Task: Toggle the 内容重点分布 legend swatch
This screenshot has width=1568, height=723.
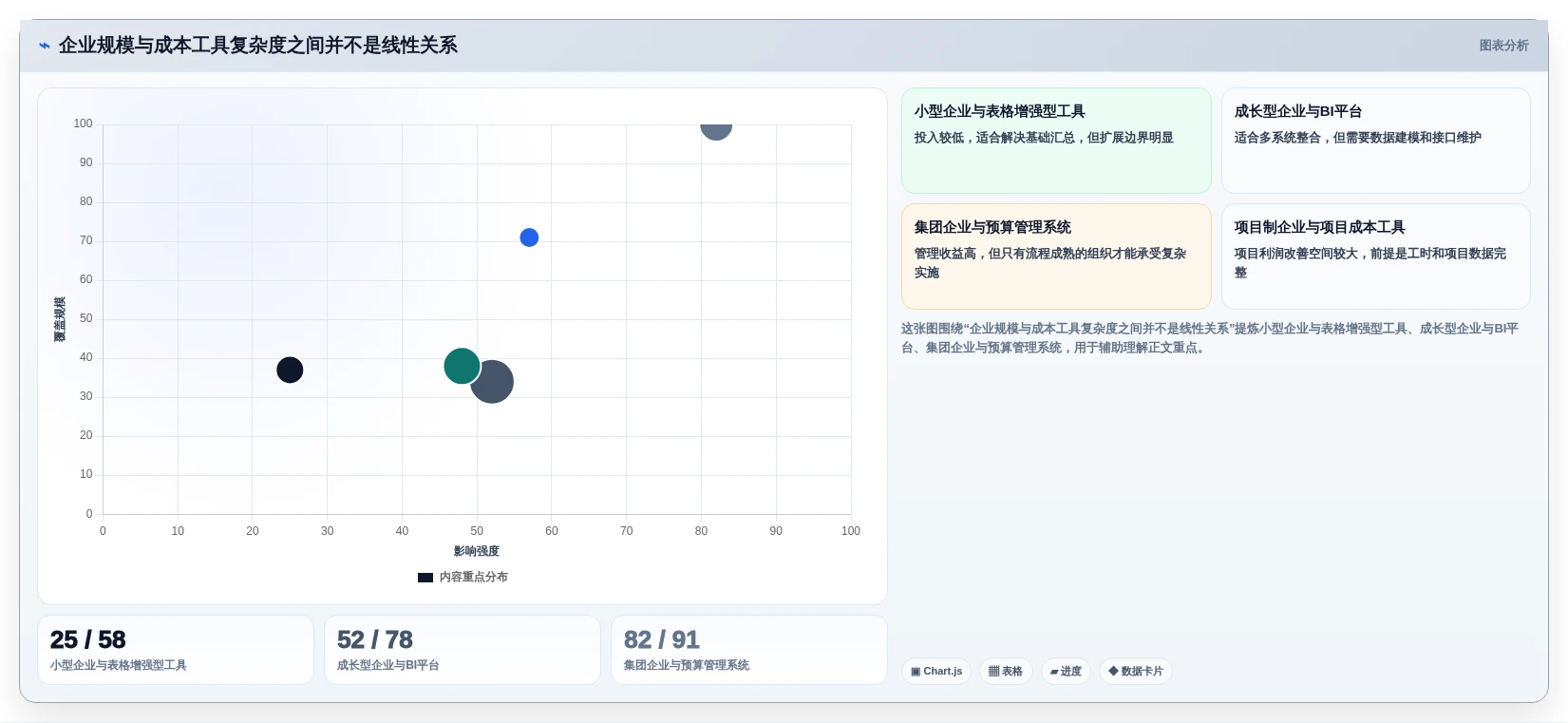Action: tap(425, 578)
